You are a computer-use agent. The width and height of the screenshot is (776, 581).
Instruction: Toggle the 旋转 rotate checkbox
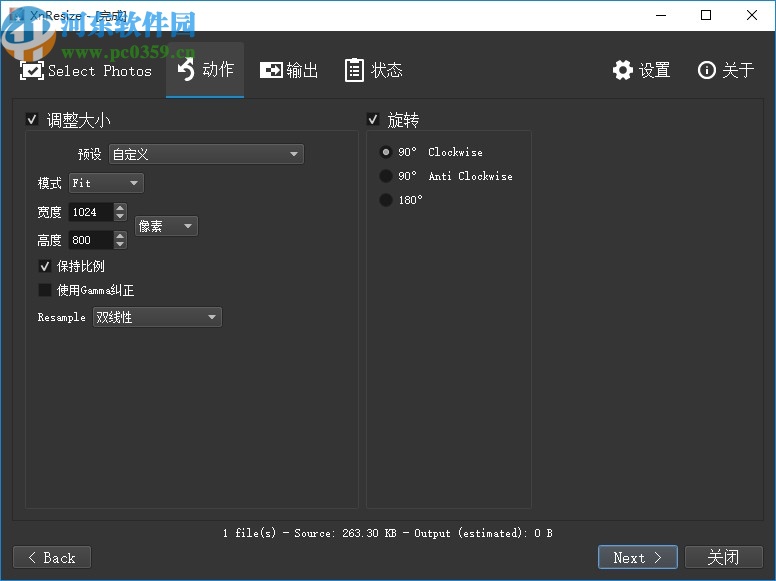click(373, 119)
